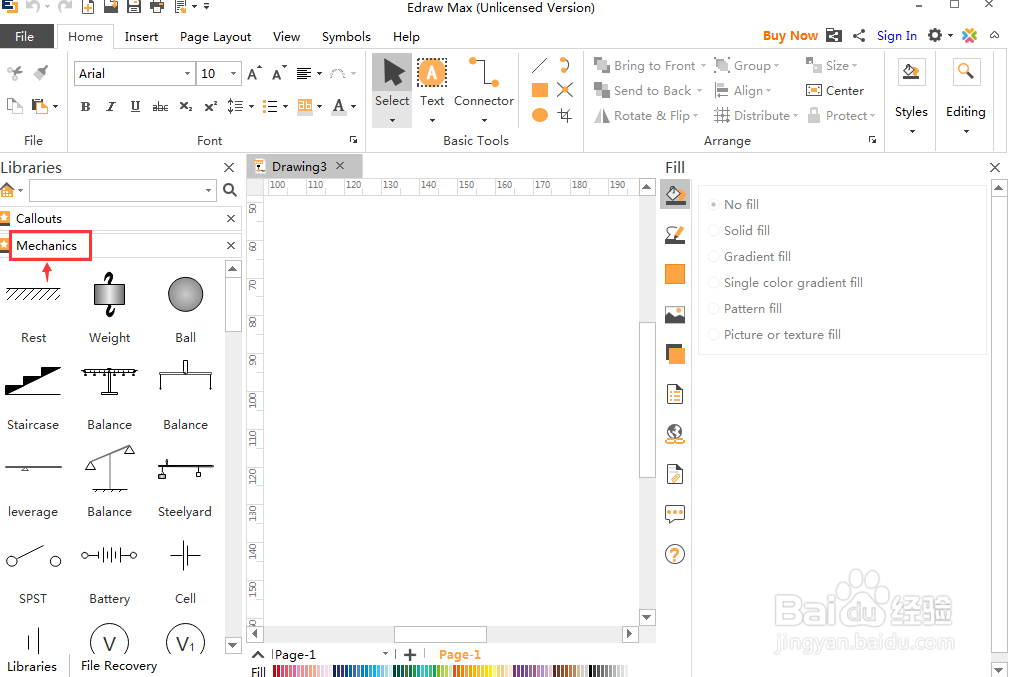Select No fill option
Viewport: 1010px width, 677px height.
pos(734,204)
